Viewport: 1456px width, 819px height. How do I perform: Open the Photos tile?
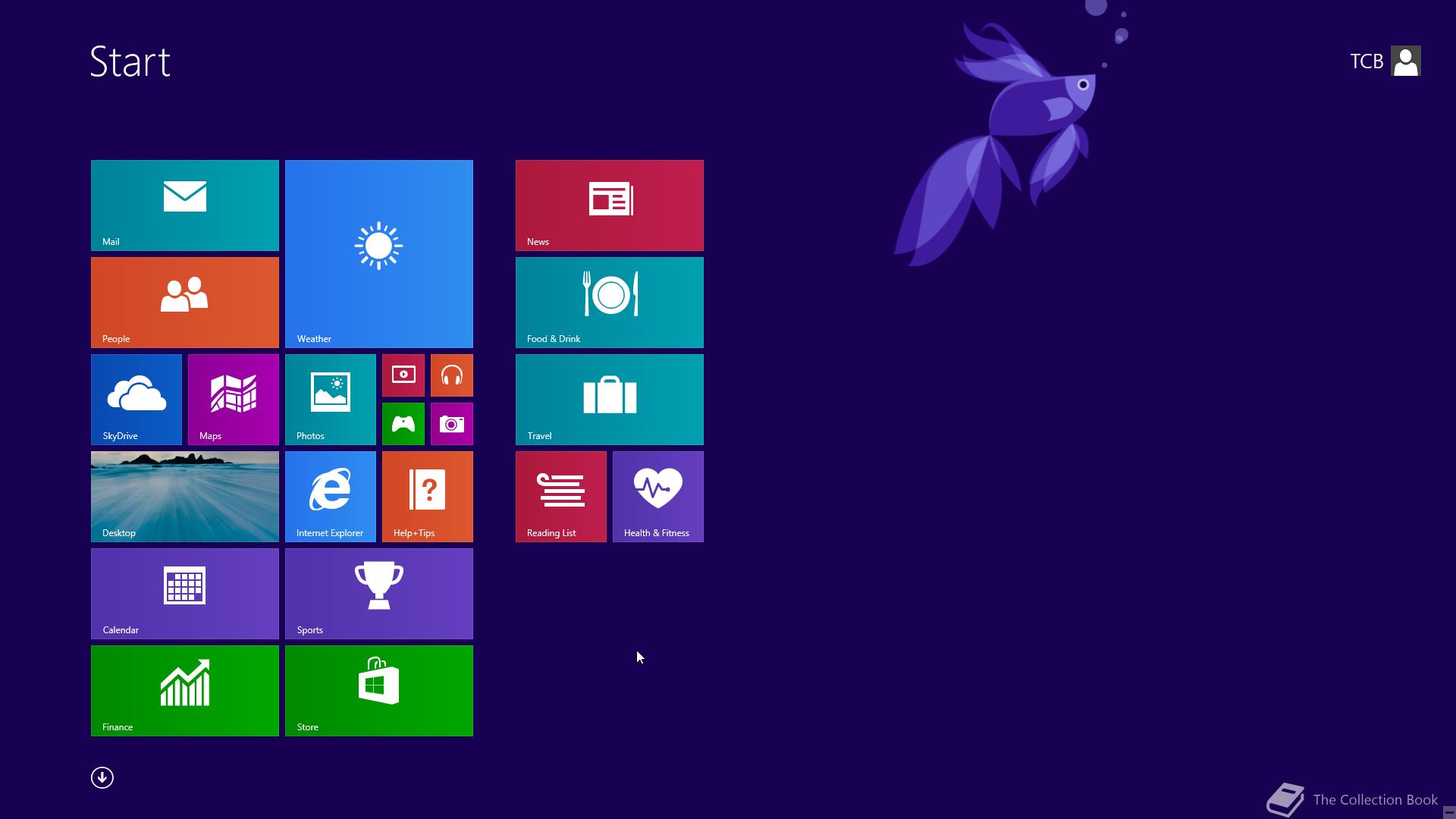pyautogui.click(x=330, y=399)
